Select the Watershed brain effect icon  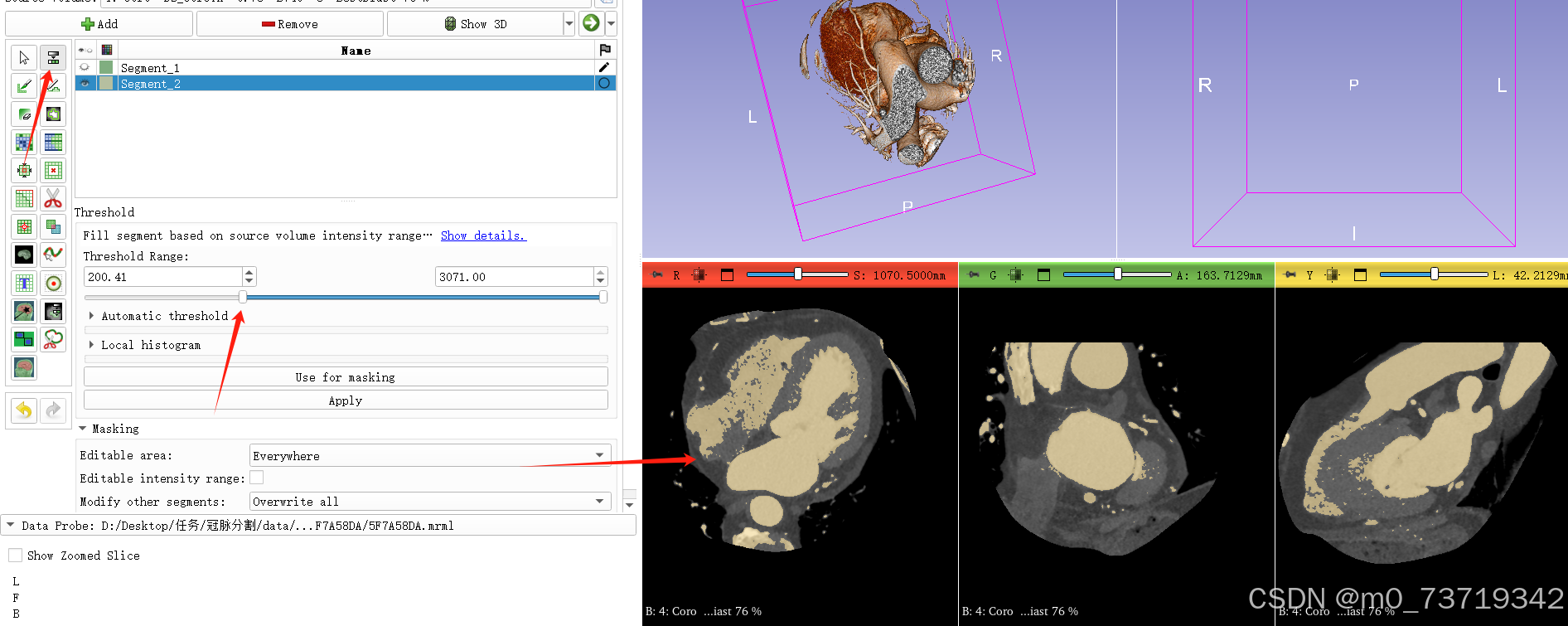click(24, 367)
